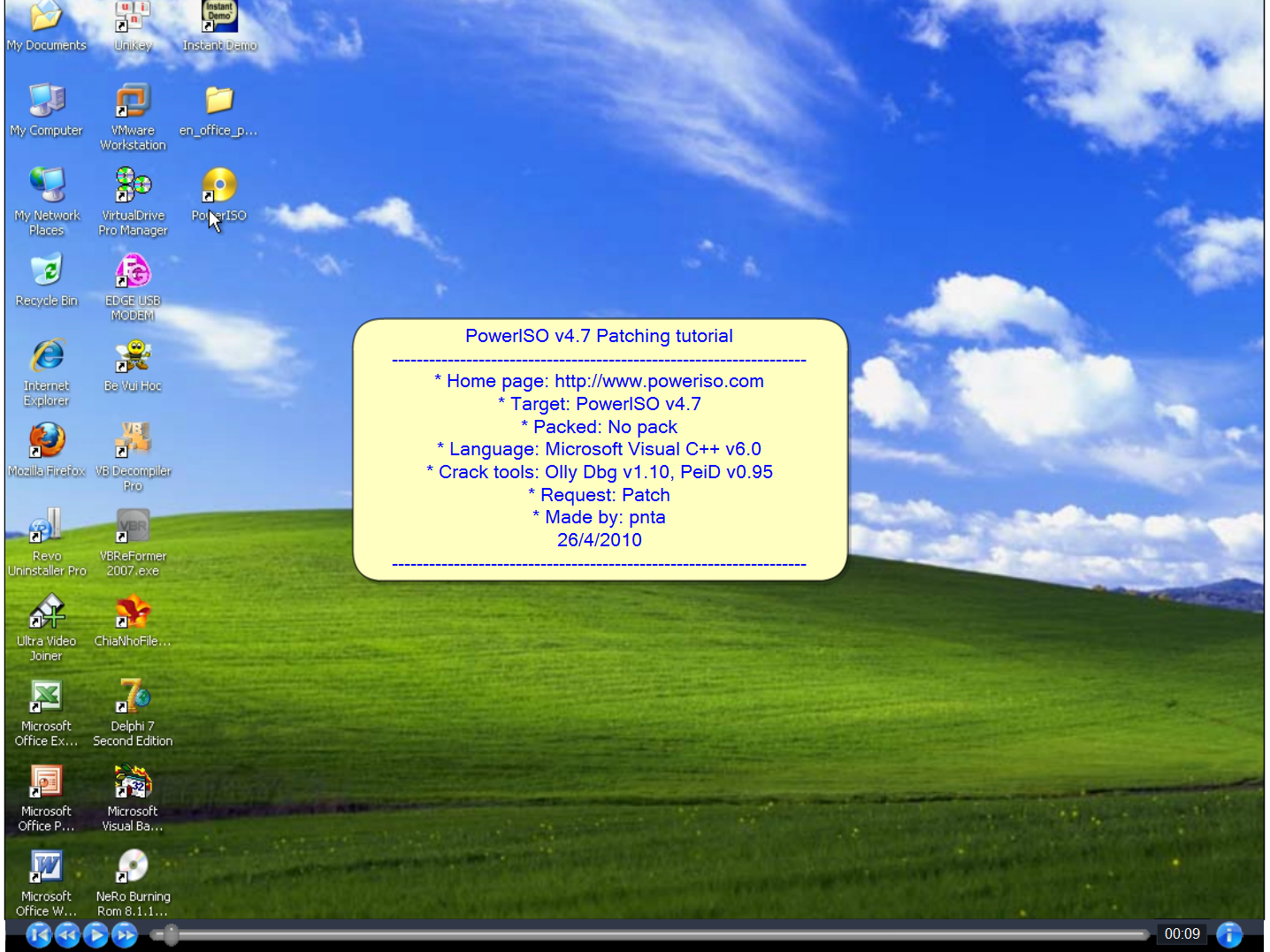Click the 'Made by: pnta' line
This screenshot has height=952, width=1270.
[600, 517]
